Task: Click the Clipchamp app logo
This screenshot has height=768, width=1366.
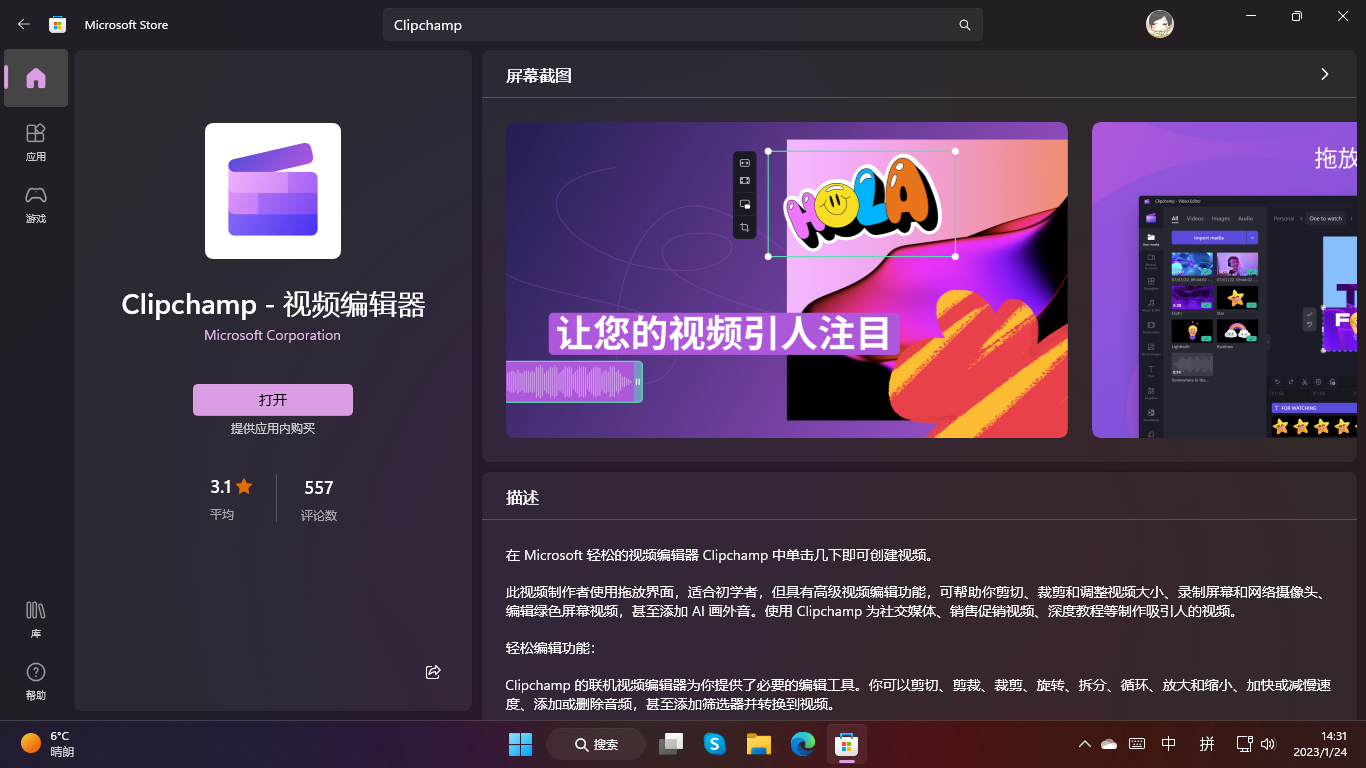Action: 273,191
